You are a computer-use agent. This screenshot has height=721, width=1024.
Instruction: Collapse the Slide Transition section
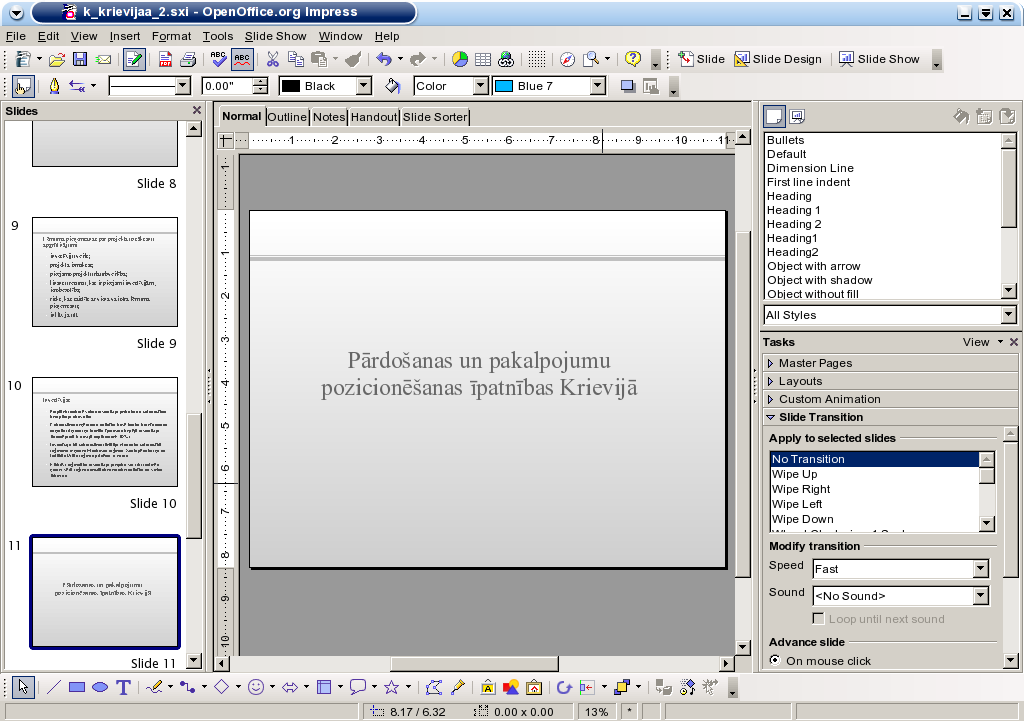point(889,417)
